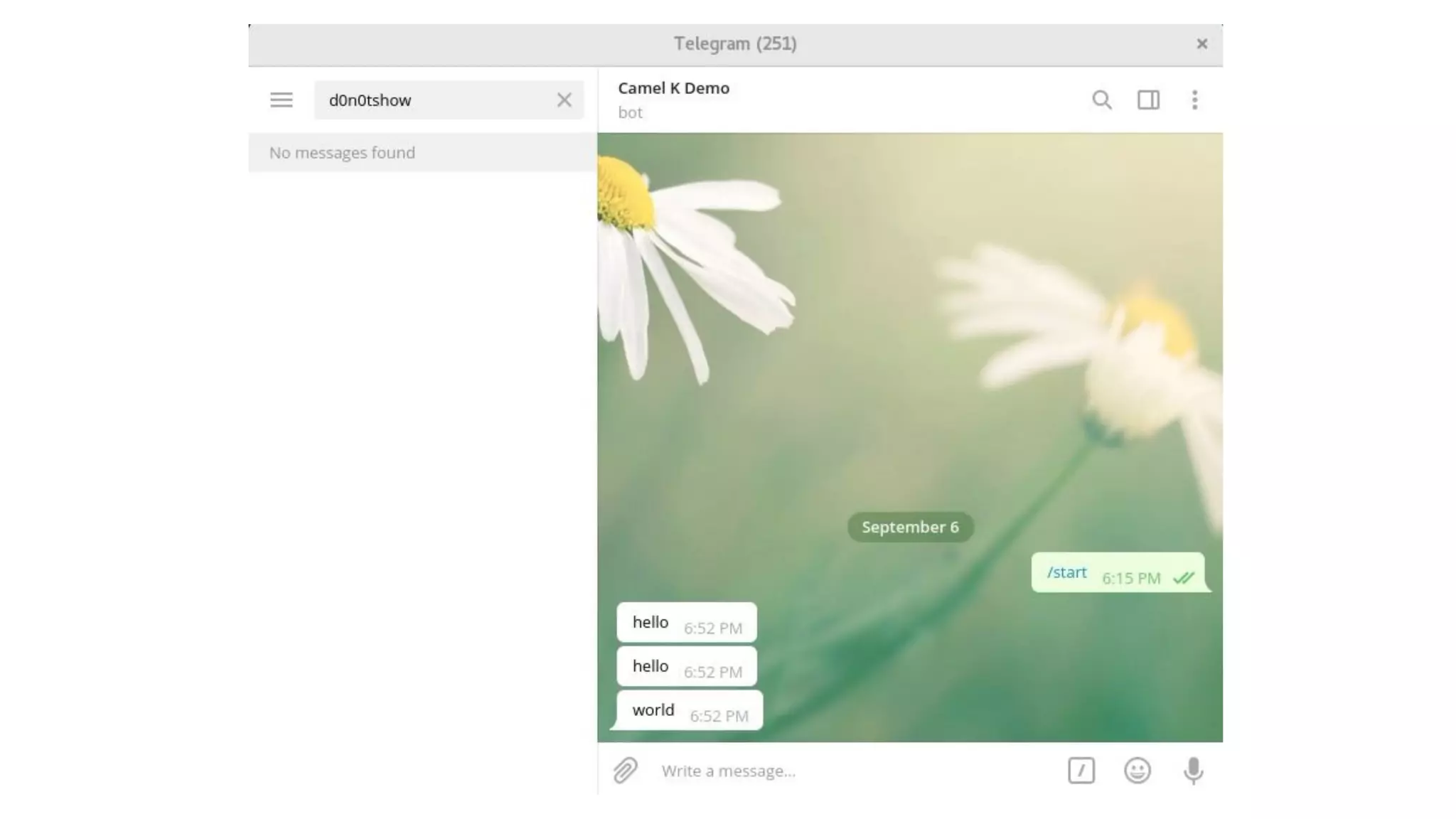Screen dimensions: 1456x819
Task: Click the double checkmark read status
Action: [1184, 578]
